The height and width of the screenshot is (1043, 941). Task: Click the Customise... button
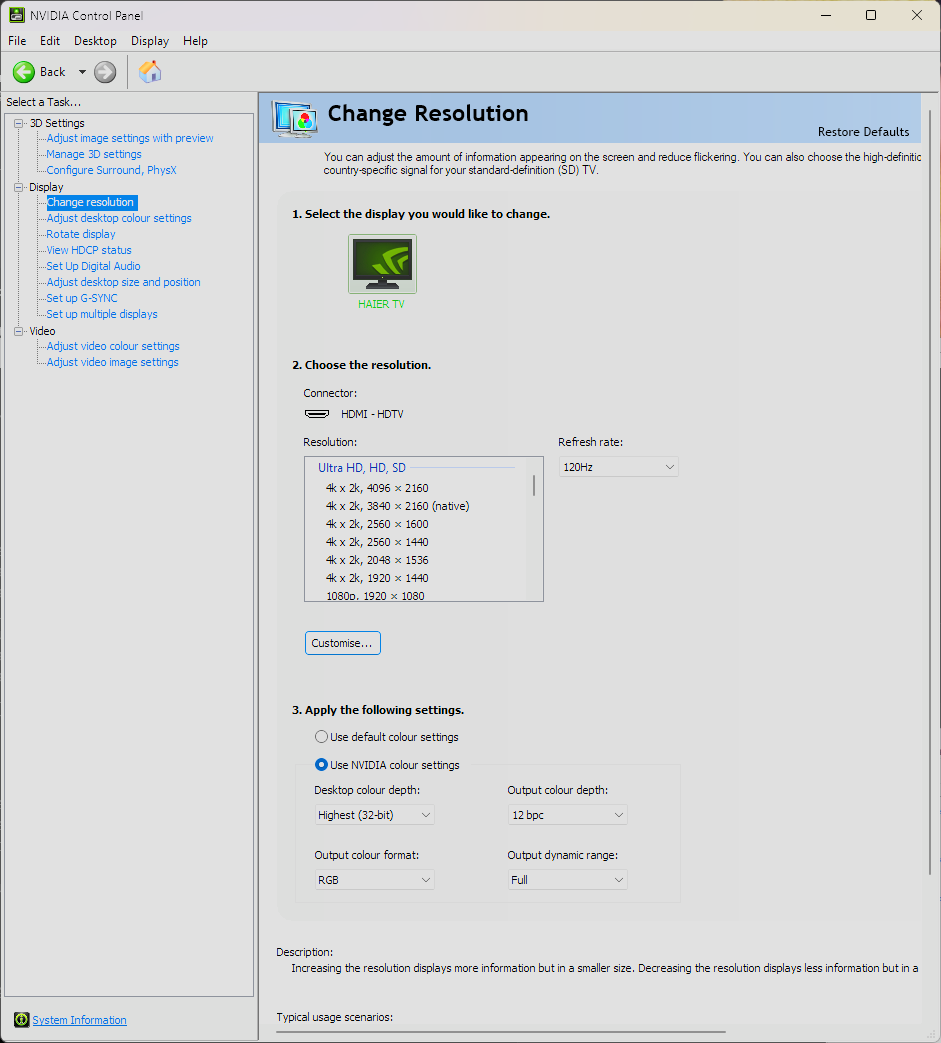[x=342, y=643]
